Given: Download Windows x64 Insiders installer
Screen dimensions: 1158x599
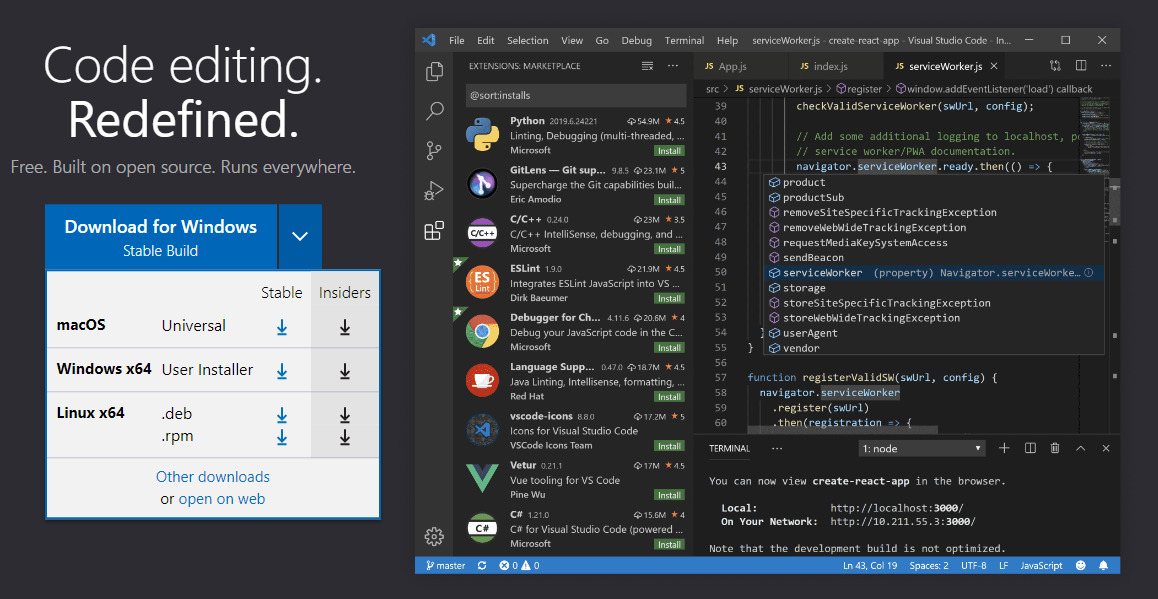Looking at the screenshot, I should 344,371.
